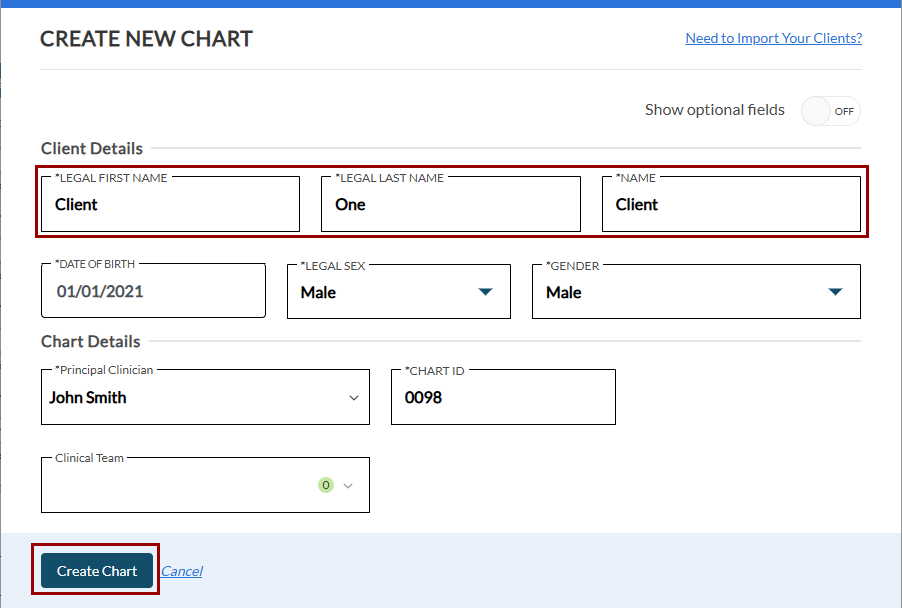
Task: Click the Legal First Name field
Action: point(170,205)
